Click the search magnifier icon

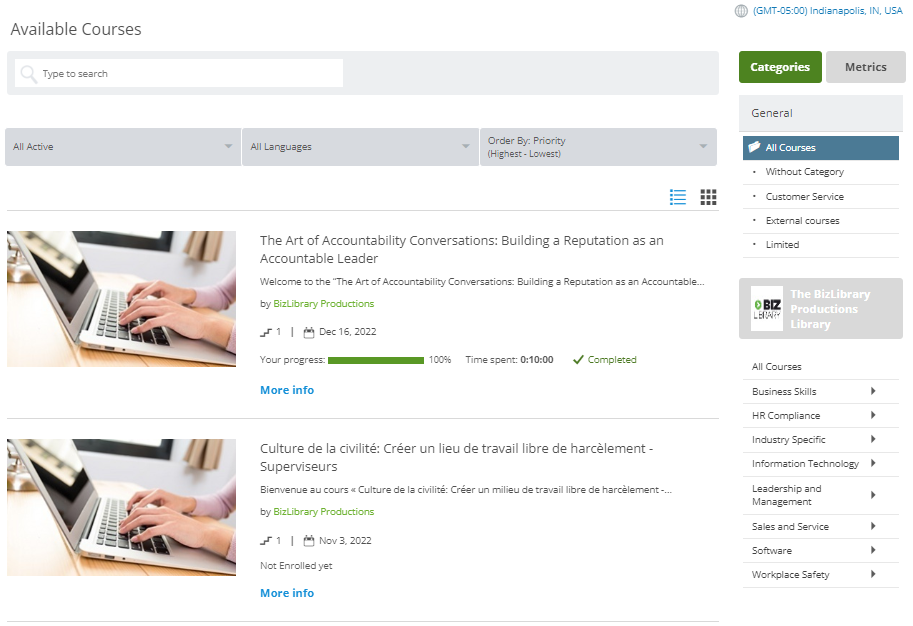pyautogui.click(x=29, y=74)
